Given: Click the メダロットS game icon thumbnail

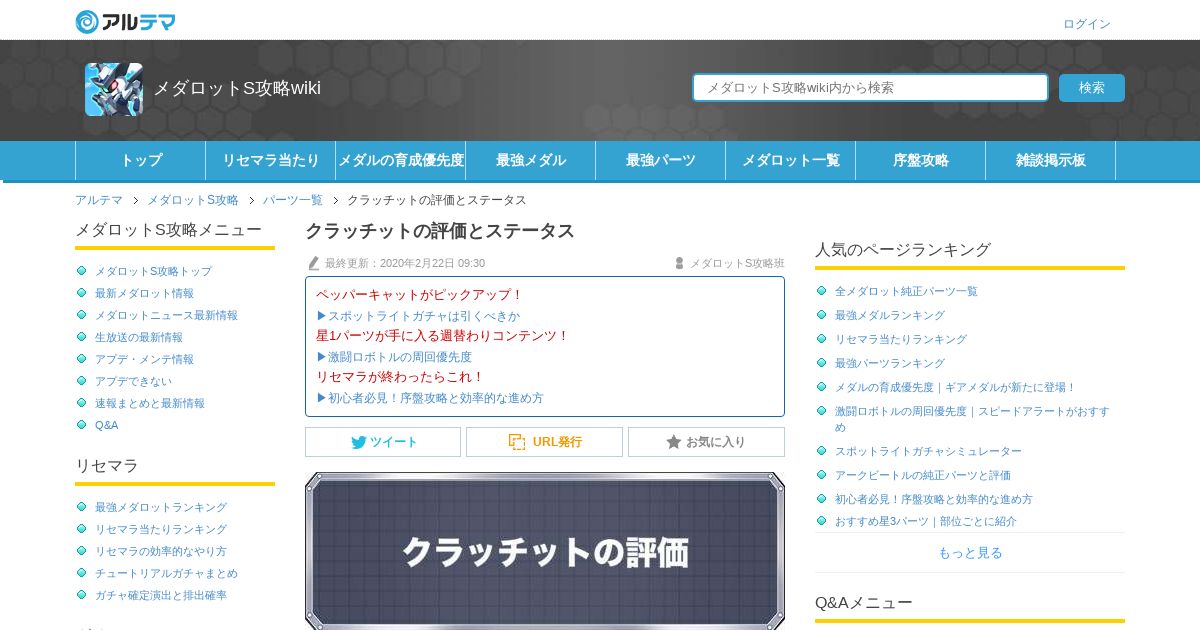Looking at the screenshot, I should coord(114,89).
